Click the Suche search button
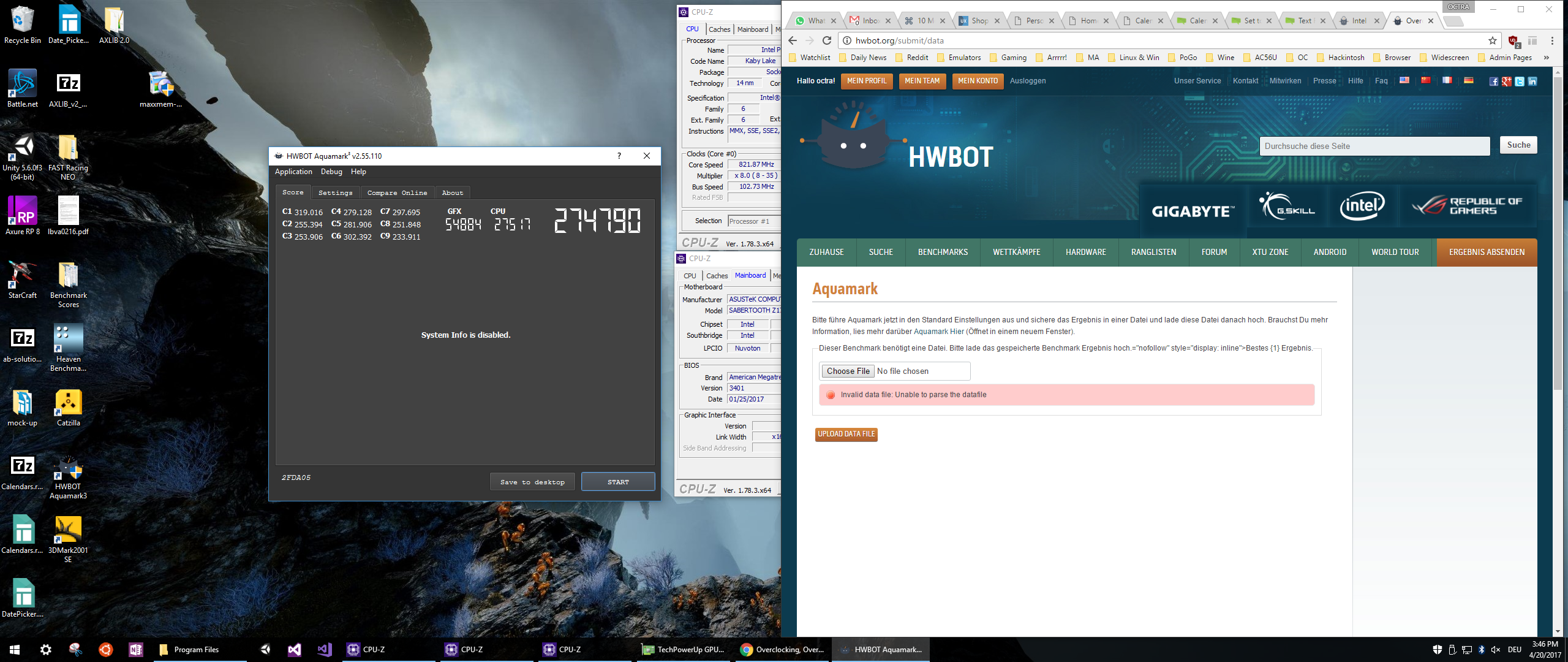 click(x=1518, y=145)
